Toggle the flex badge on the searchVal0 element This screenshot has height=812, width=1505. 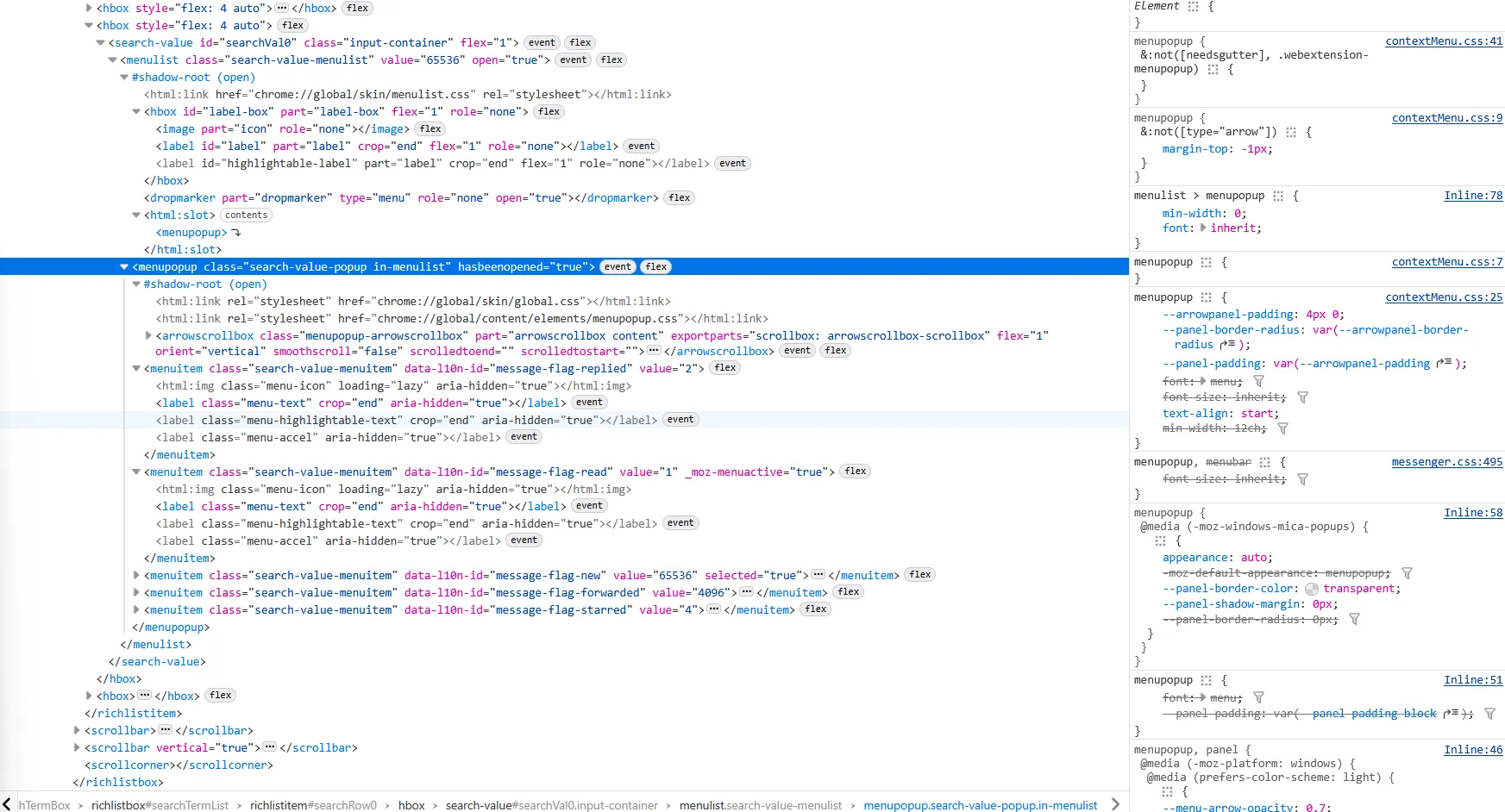click(580, 43)
